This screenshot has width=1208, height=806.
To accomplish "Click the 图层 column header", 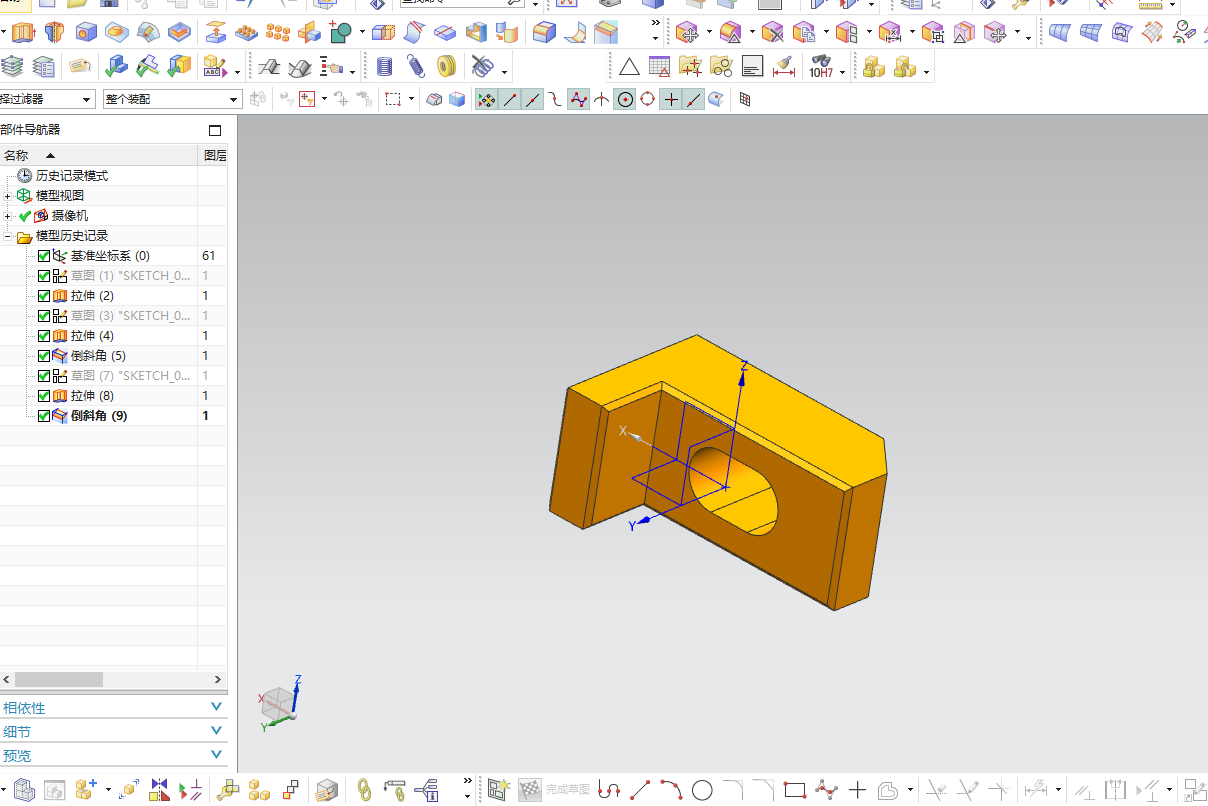I will pyautogui.click(x=214, y=155).
